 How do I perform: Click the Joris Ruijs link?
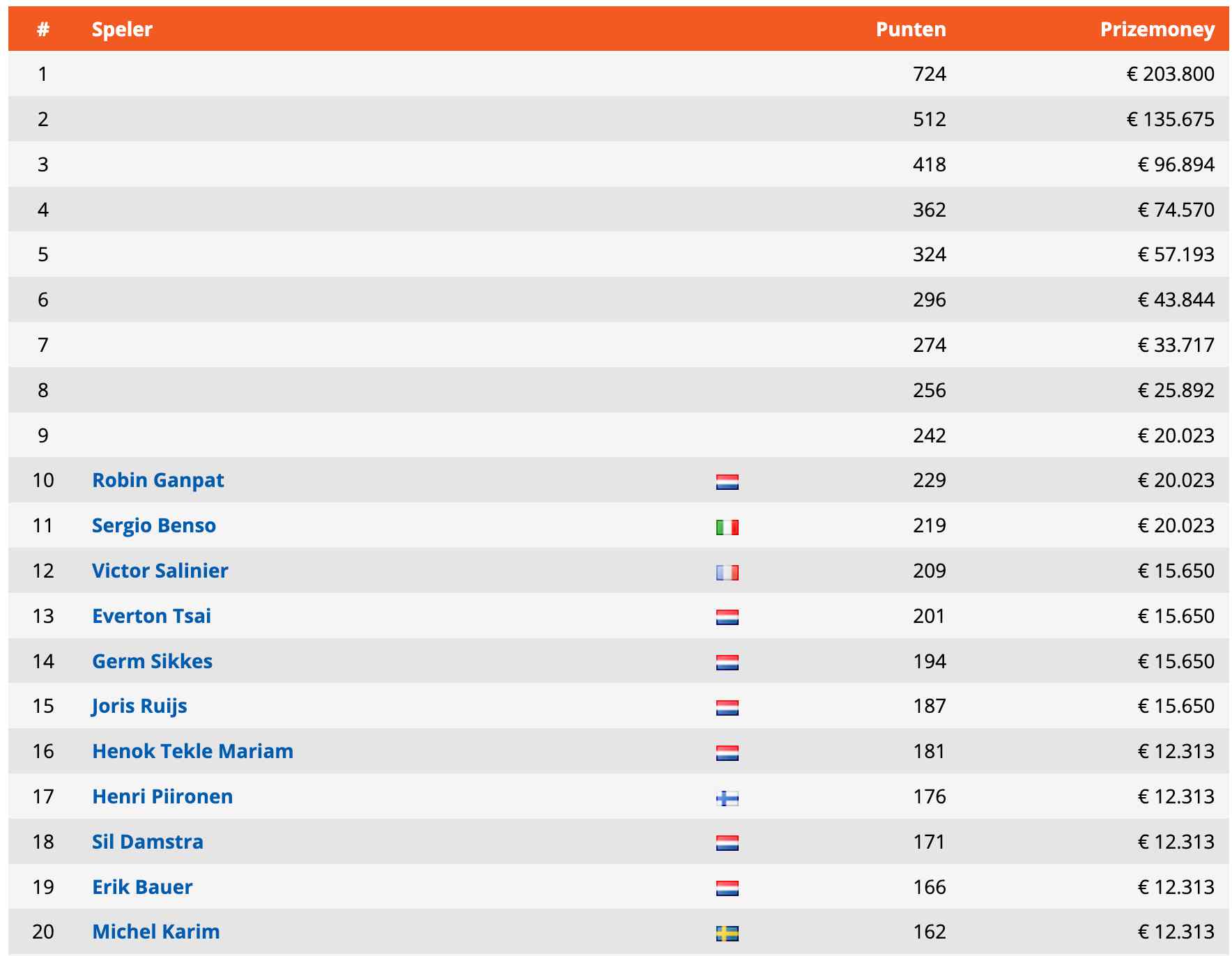[139, 706]
